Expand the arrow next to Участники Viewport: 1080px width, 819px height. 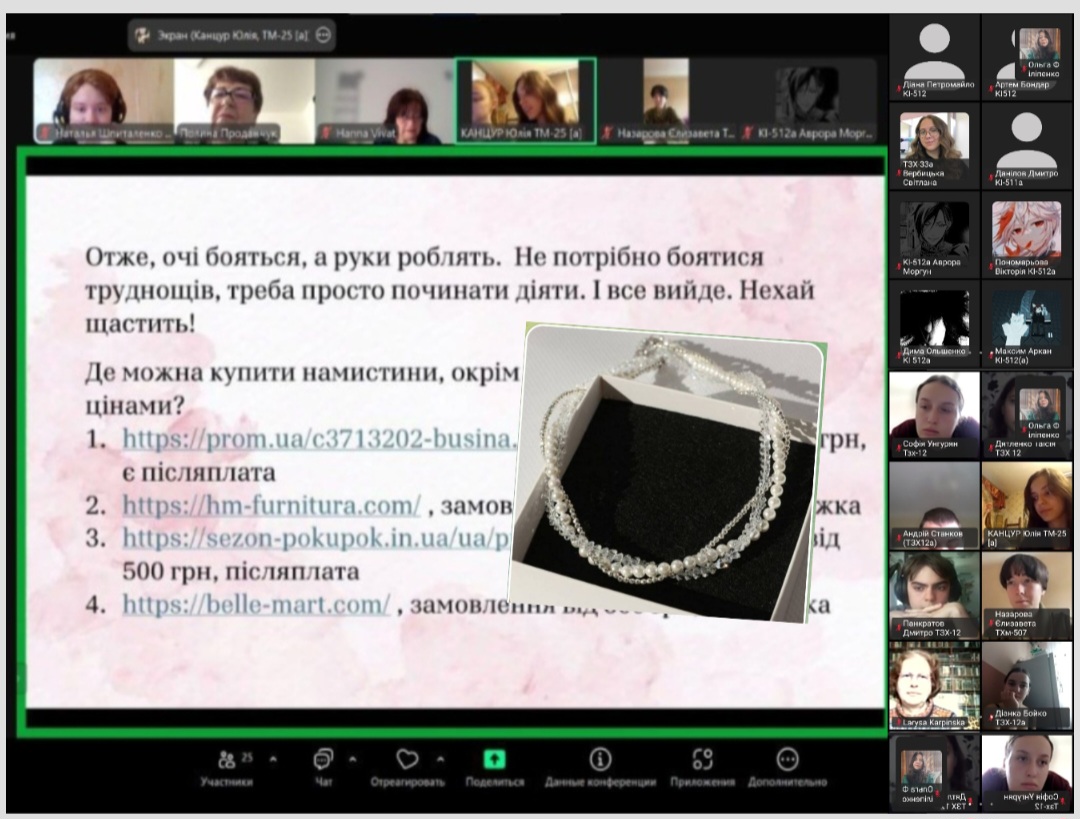(x=273, y=760)
